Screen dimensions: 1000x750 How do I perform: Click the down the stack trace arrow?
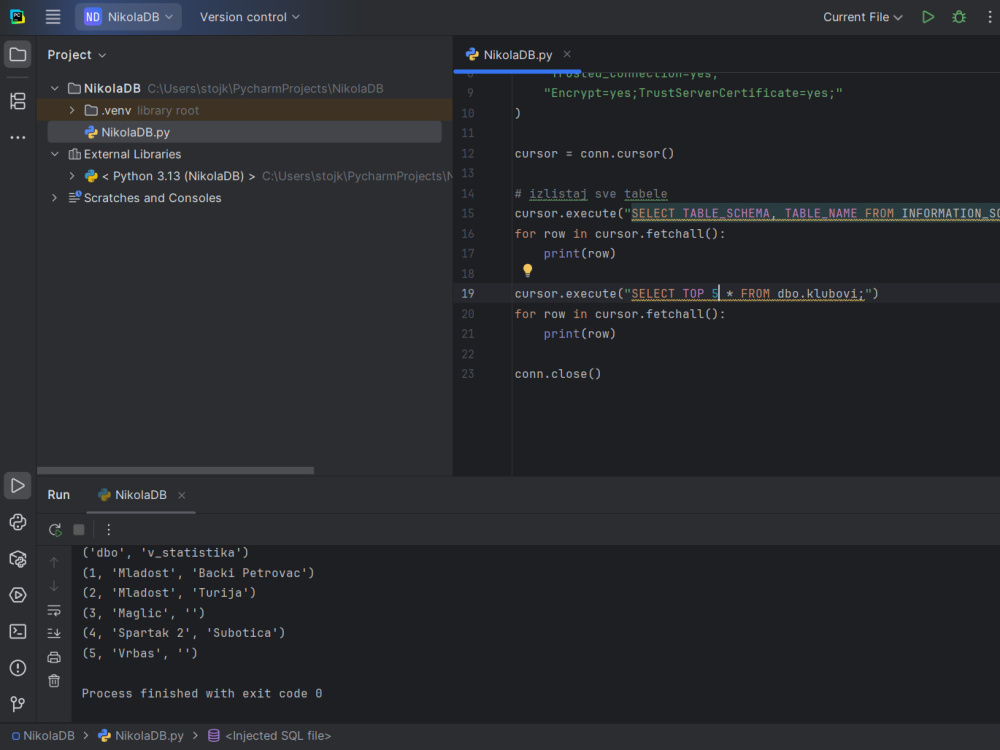[x=54, y=586]
